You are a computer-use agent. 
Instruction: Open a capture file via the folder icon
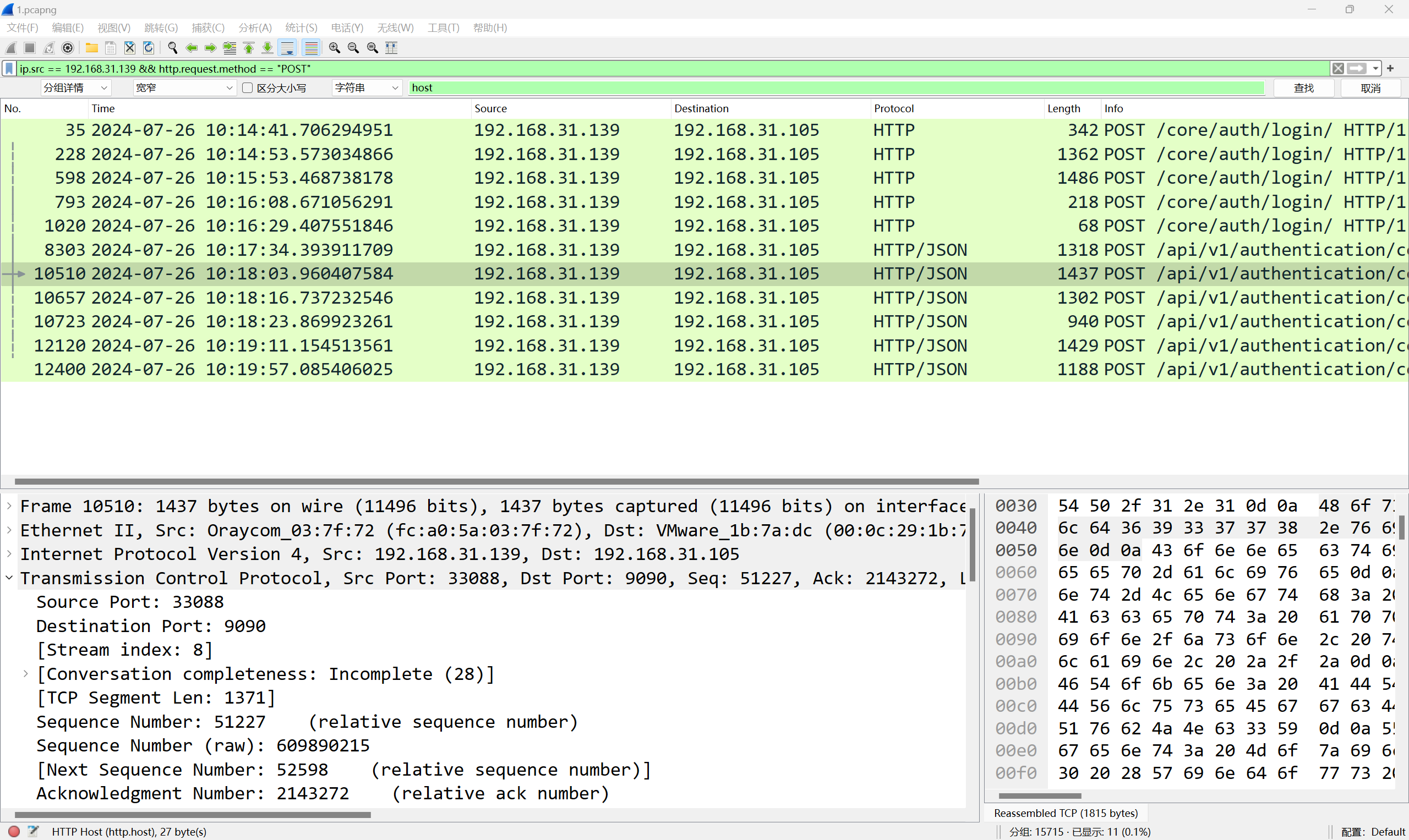click(x=92, y=48)
